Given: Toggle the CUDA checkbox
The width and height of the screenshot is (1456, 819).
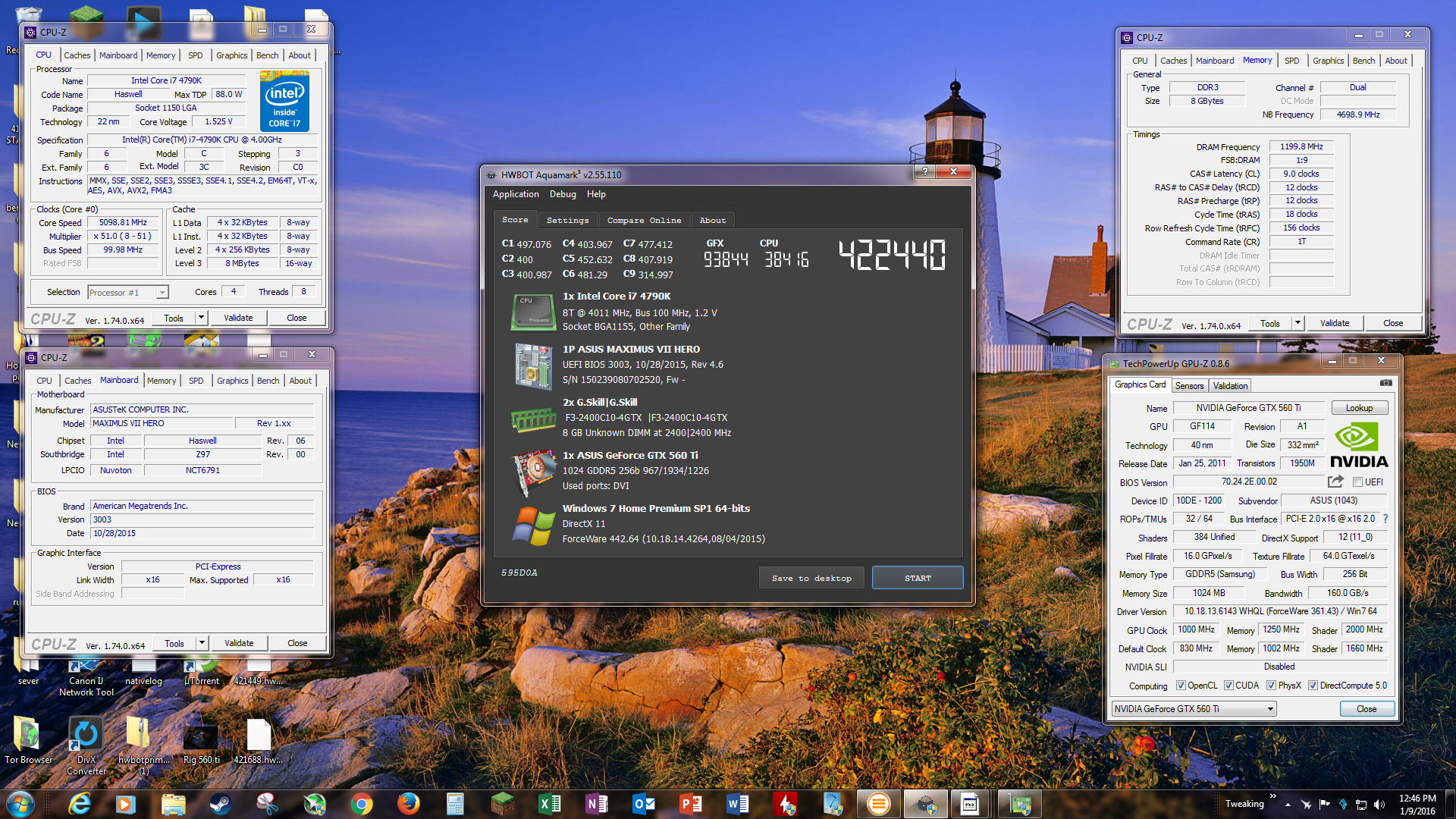Looking at the screenshot, I should 1228,686.
